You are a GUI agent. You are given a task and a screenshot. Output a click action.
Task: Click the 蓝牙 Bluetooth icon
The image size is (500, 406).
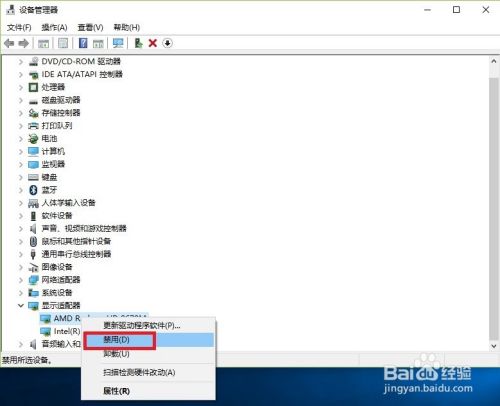[x=33, y=190]
